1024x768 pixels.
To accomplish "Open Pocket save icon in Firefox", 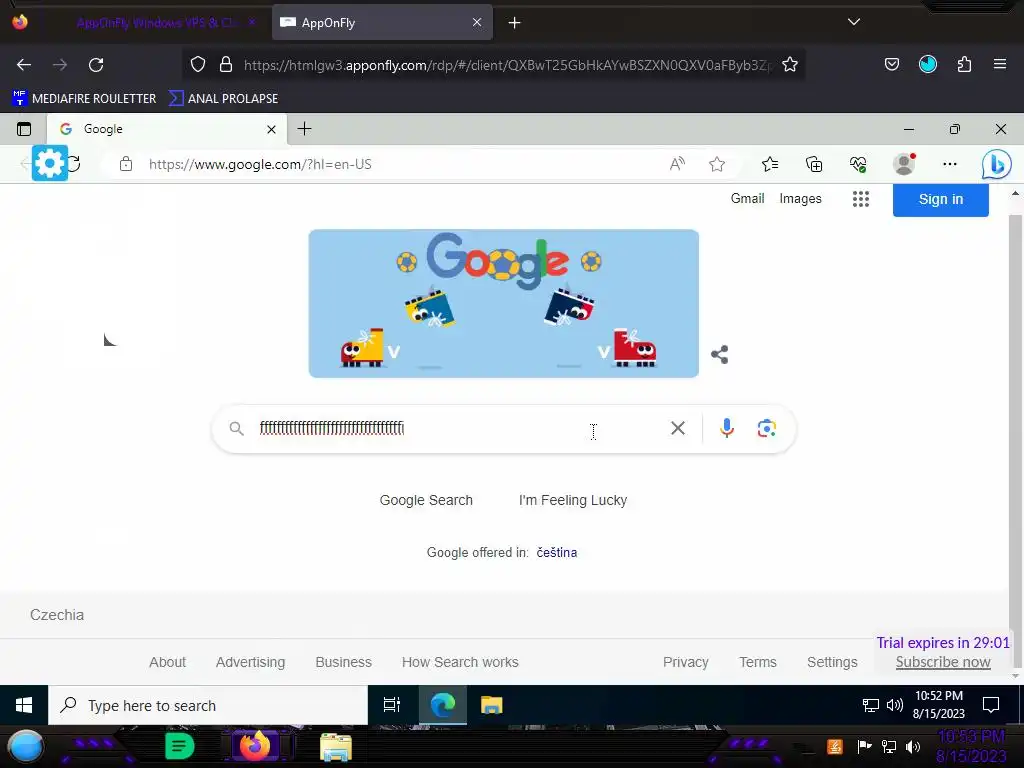I will point(891,64).
